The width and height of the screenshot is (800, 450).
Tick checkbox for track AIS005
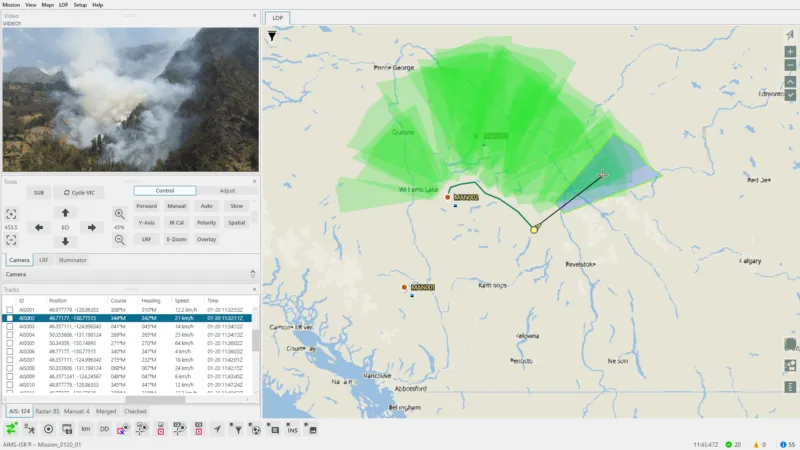(x=10, y=343)
